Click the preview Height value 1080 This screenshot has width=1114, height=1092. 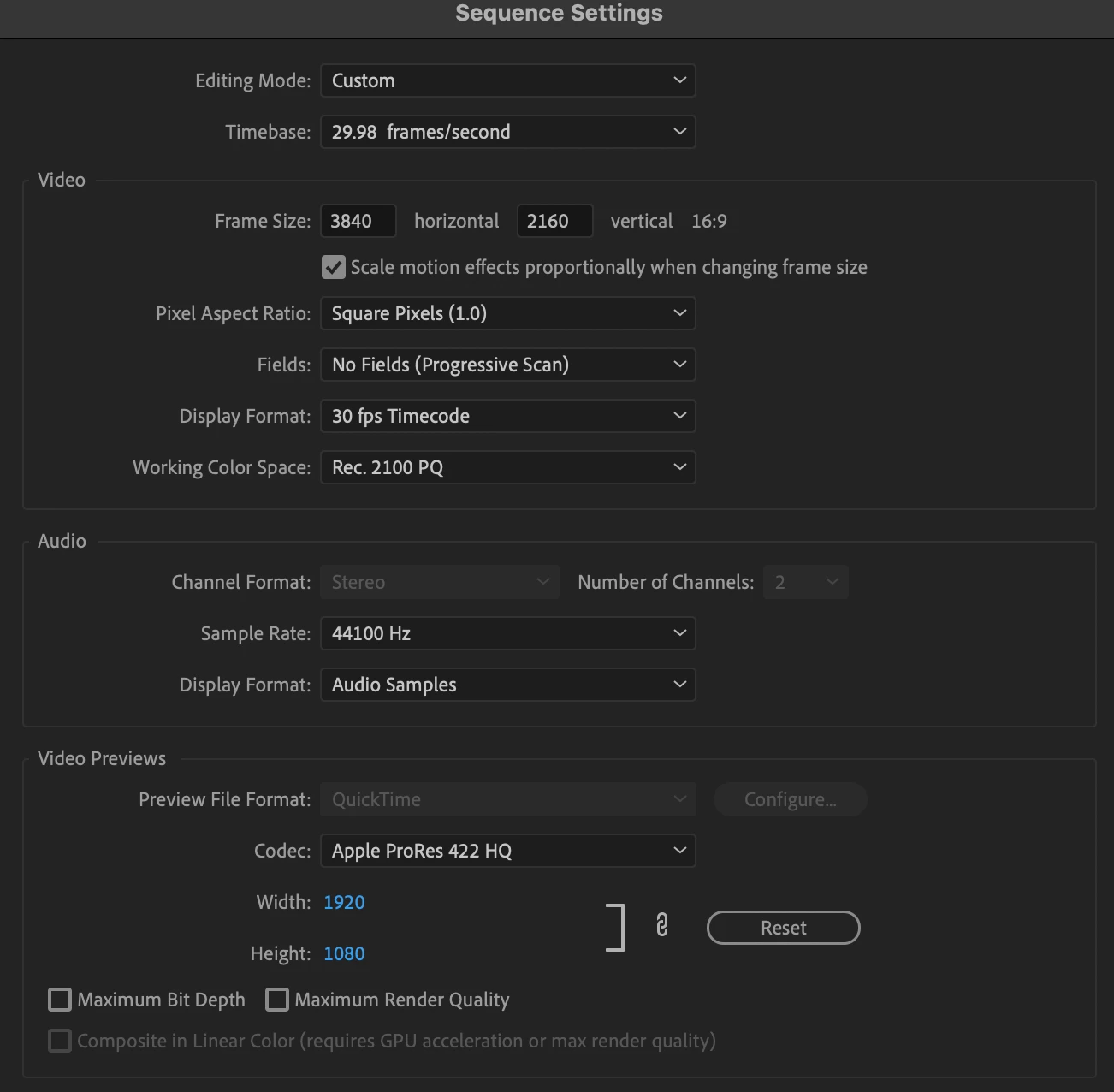tap(344, 953)
